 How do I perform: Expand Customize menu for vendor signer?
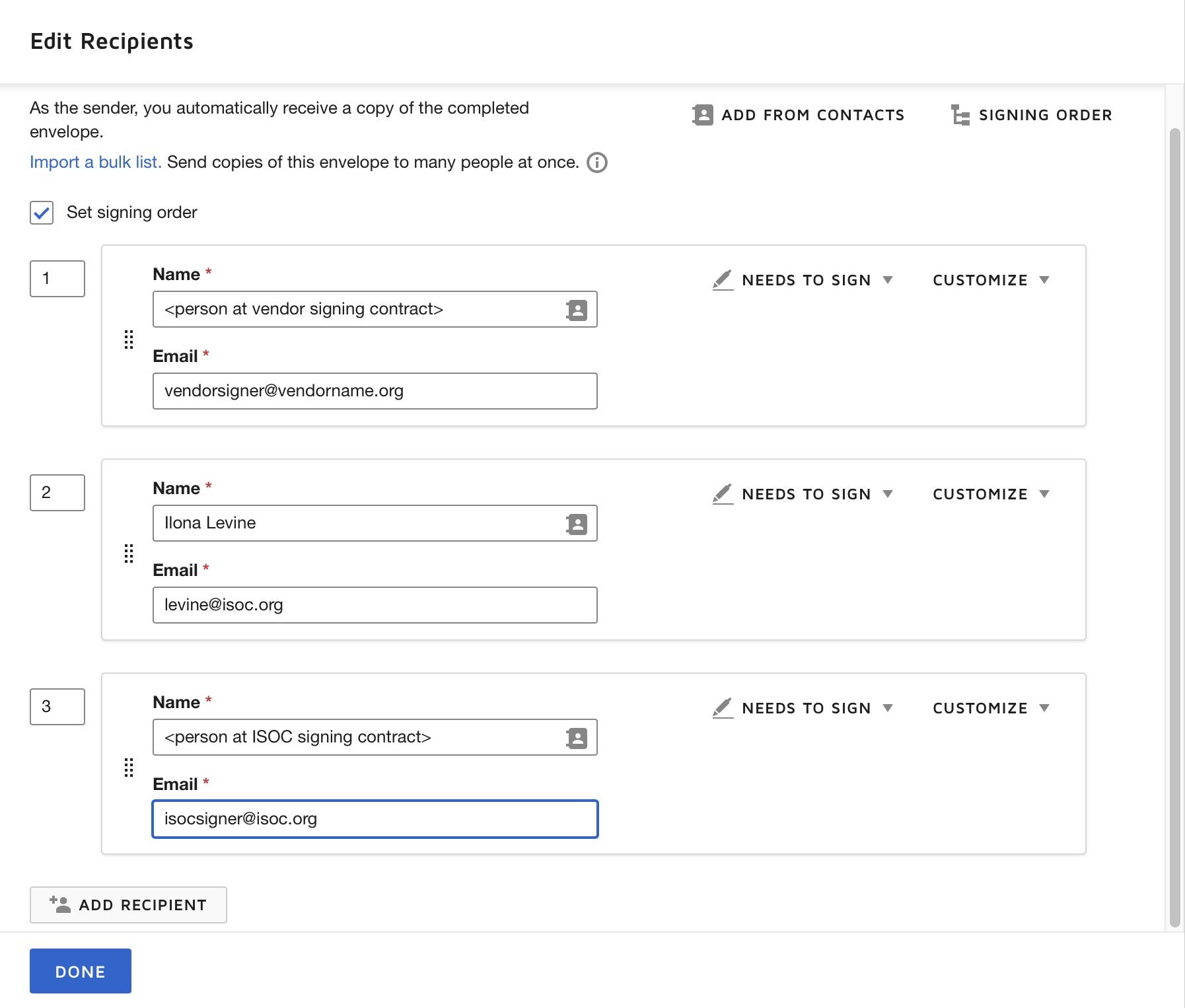(991, 280)
